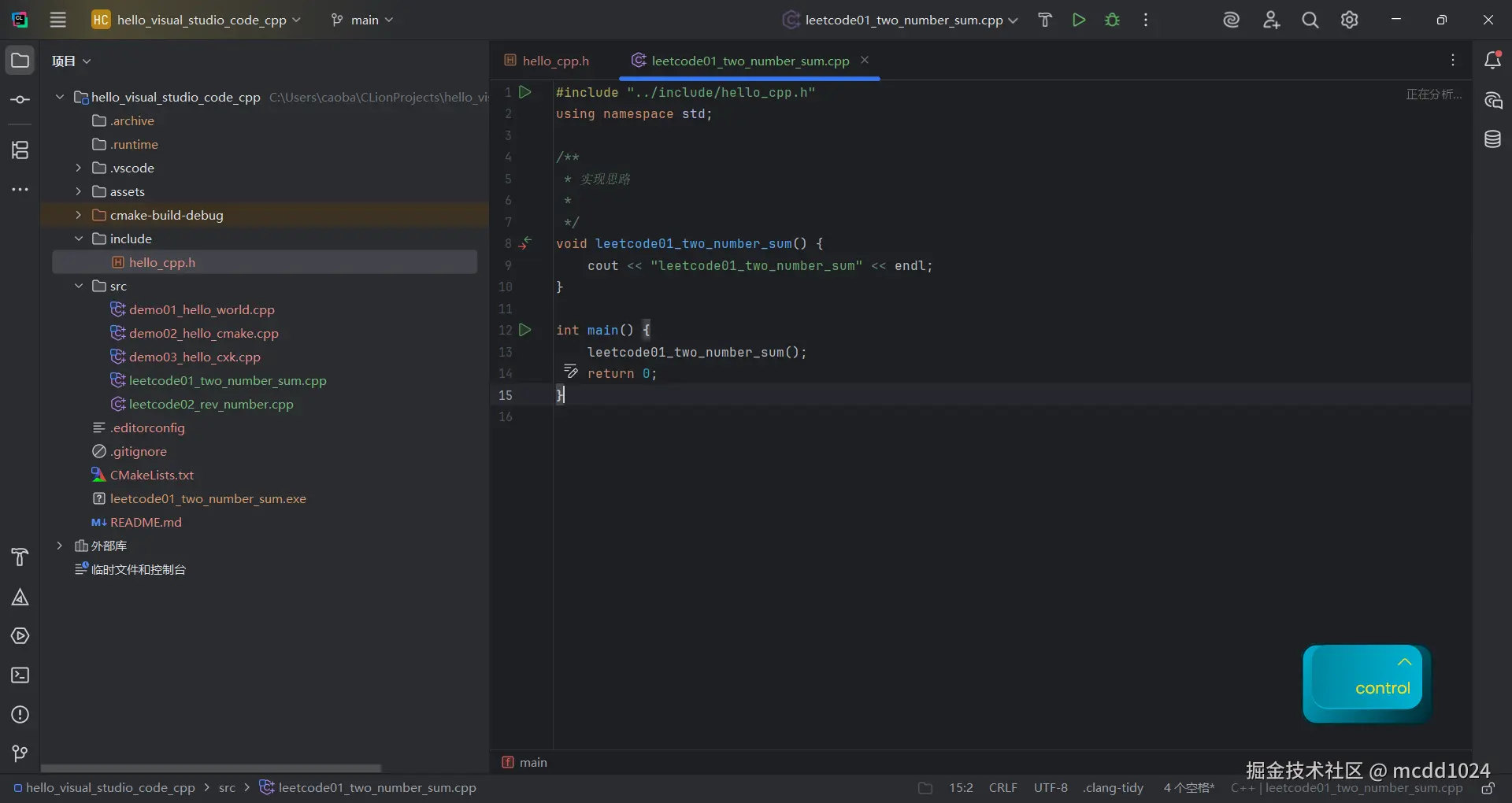The height and width of the screenshot is (803, 1512).
Task: Open the Database tool window on the right
Action: (x=1492, y=140)
